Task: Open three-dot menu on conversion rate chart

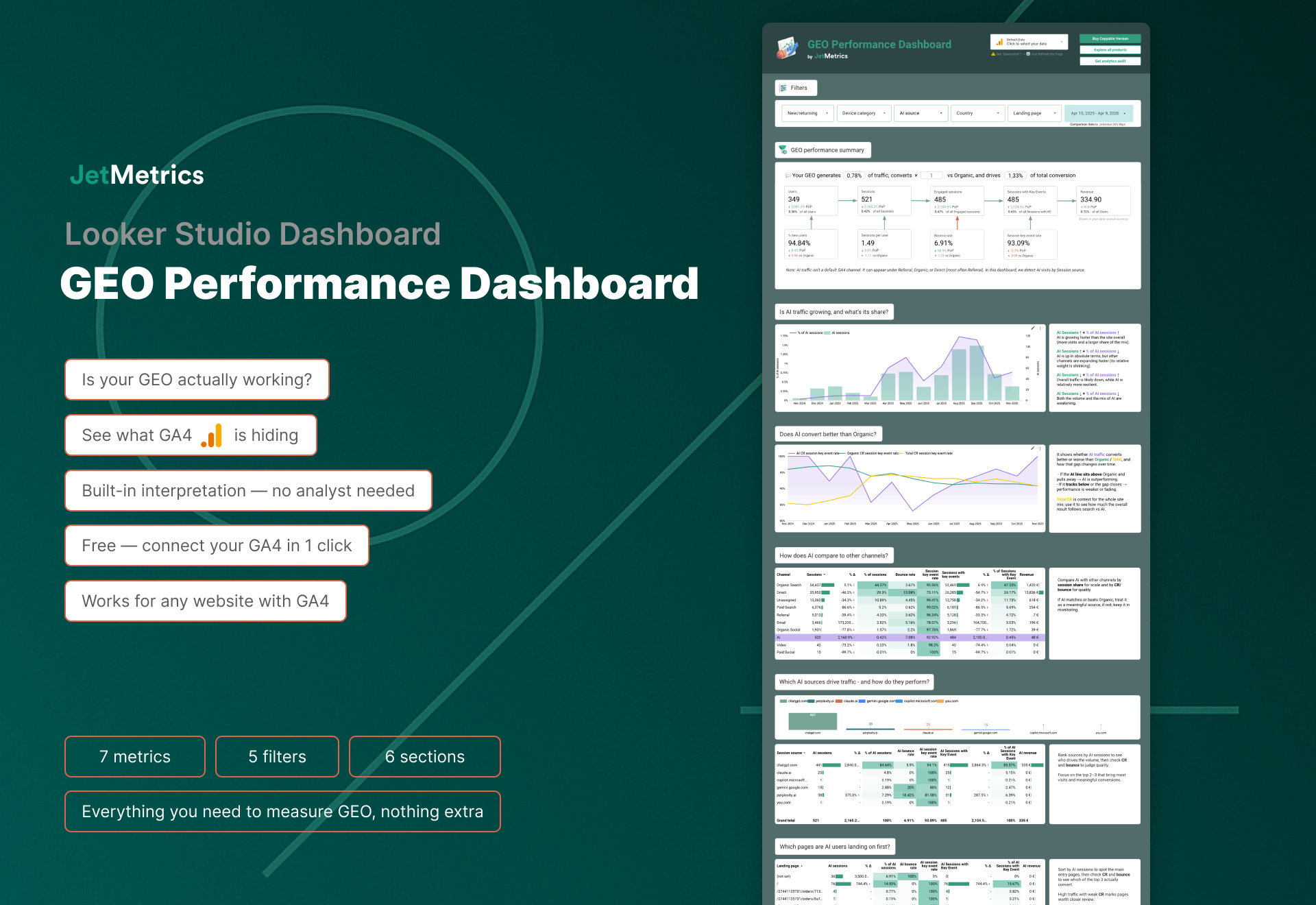Action: [1040, 448]
